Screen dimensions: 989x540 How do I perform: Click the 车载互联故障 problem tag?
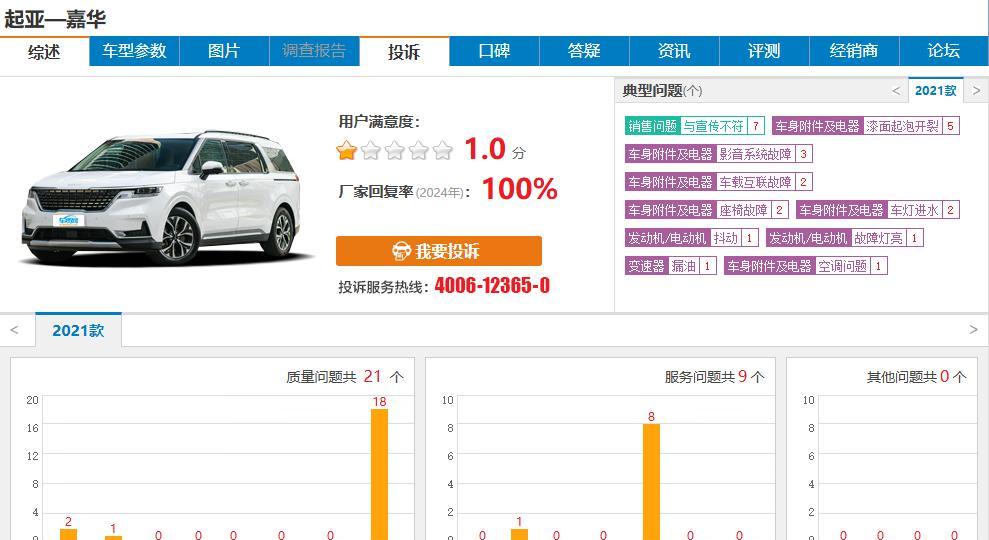[718, 182]
